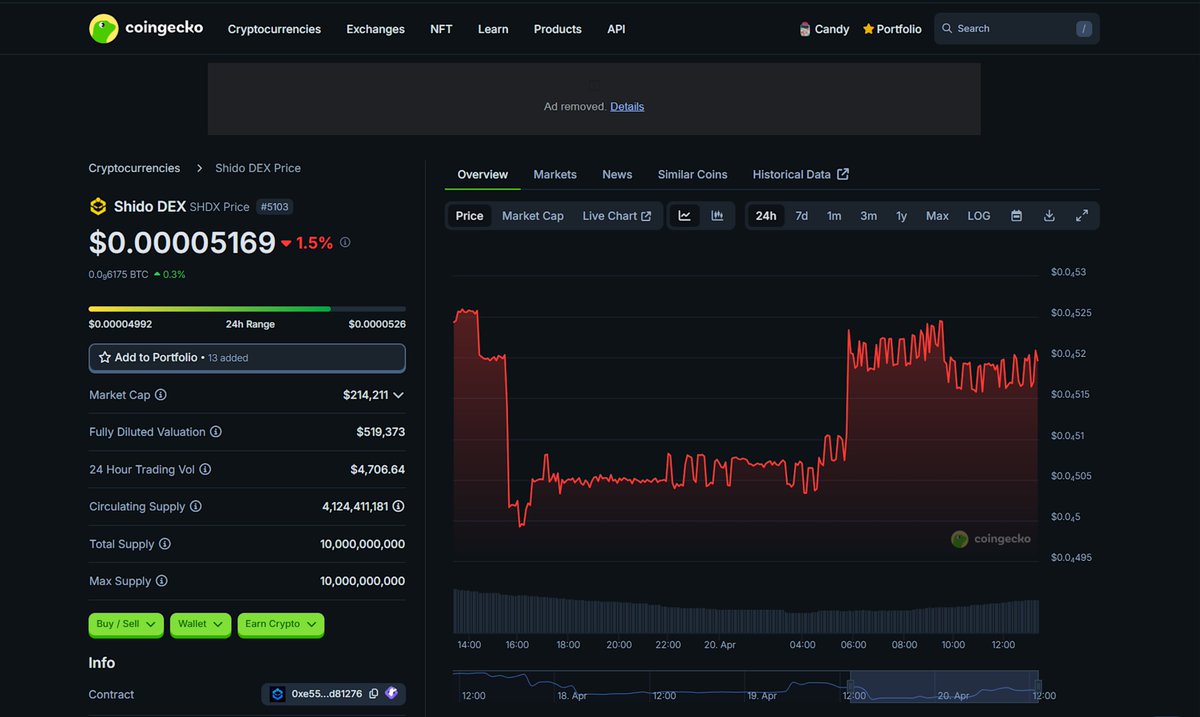1200x717 pixels.
Task: Click the #5103 rank badge
Action: 275,207
